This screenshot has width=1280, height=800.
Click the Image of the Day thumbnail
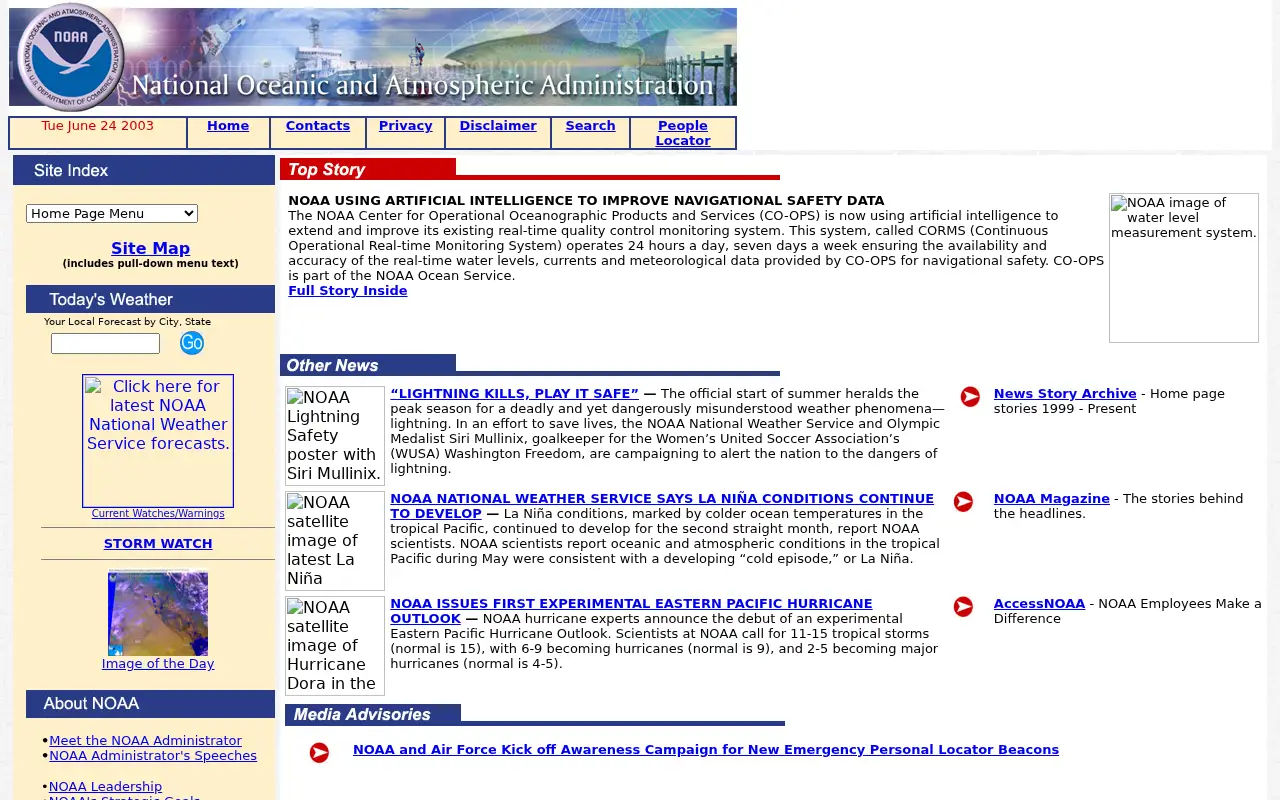point(158,612)
